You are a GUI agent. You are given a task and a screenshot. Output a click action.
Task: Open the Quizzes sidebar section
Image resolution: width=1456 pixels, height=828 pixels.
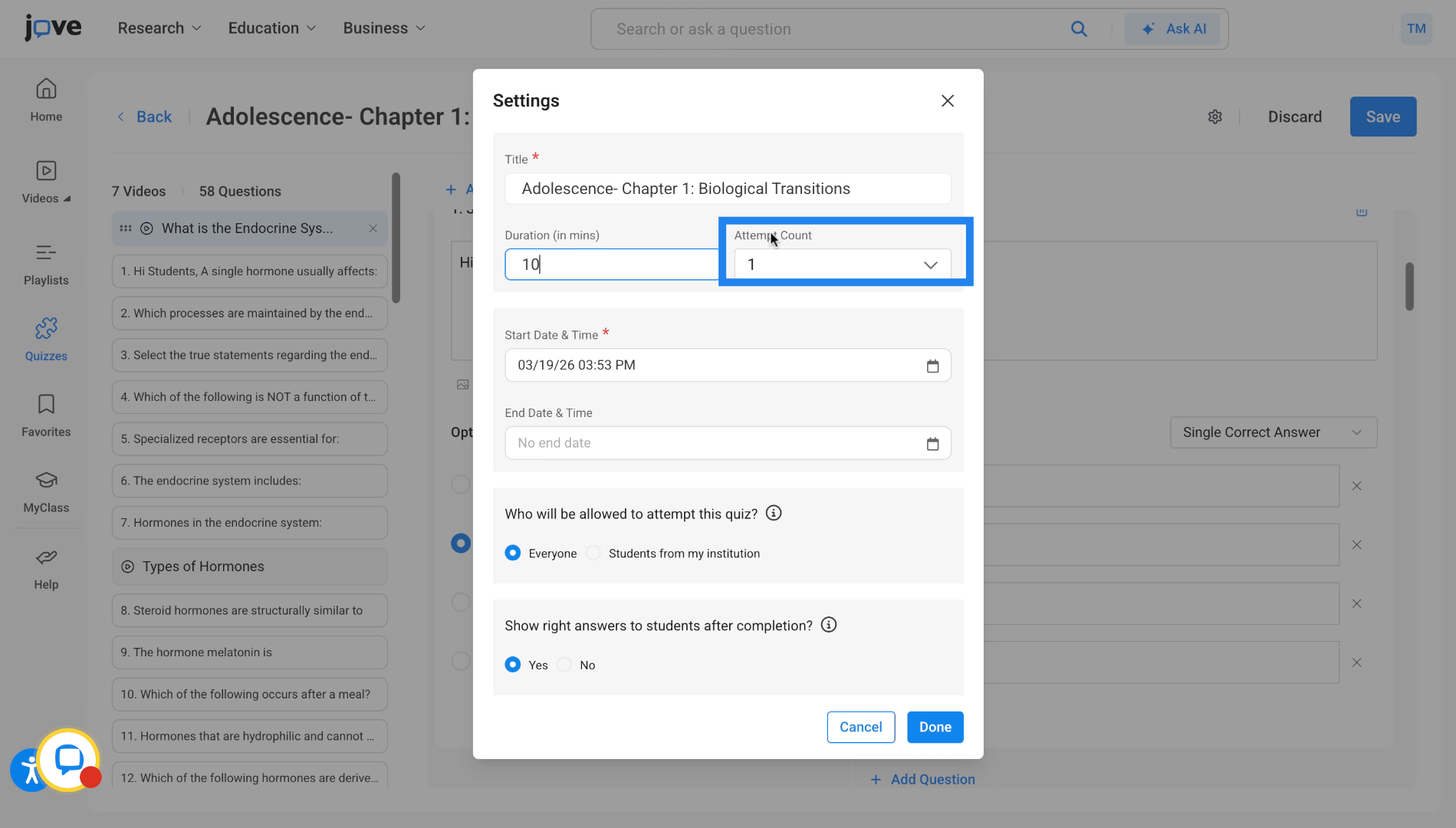[x=46, y=340]
